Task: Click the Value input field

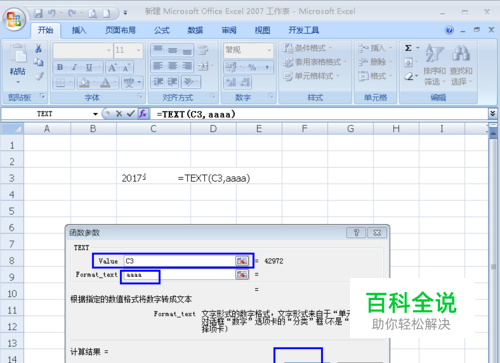Action: [x=180, y=261]
